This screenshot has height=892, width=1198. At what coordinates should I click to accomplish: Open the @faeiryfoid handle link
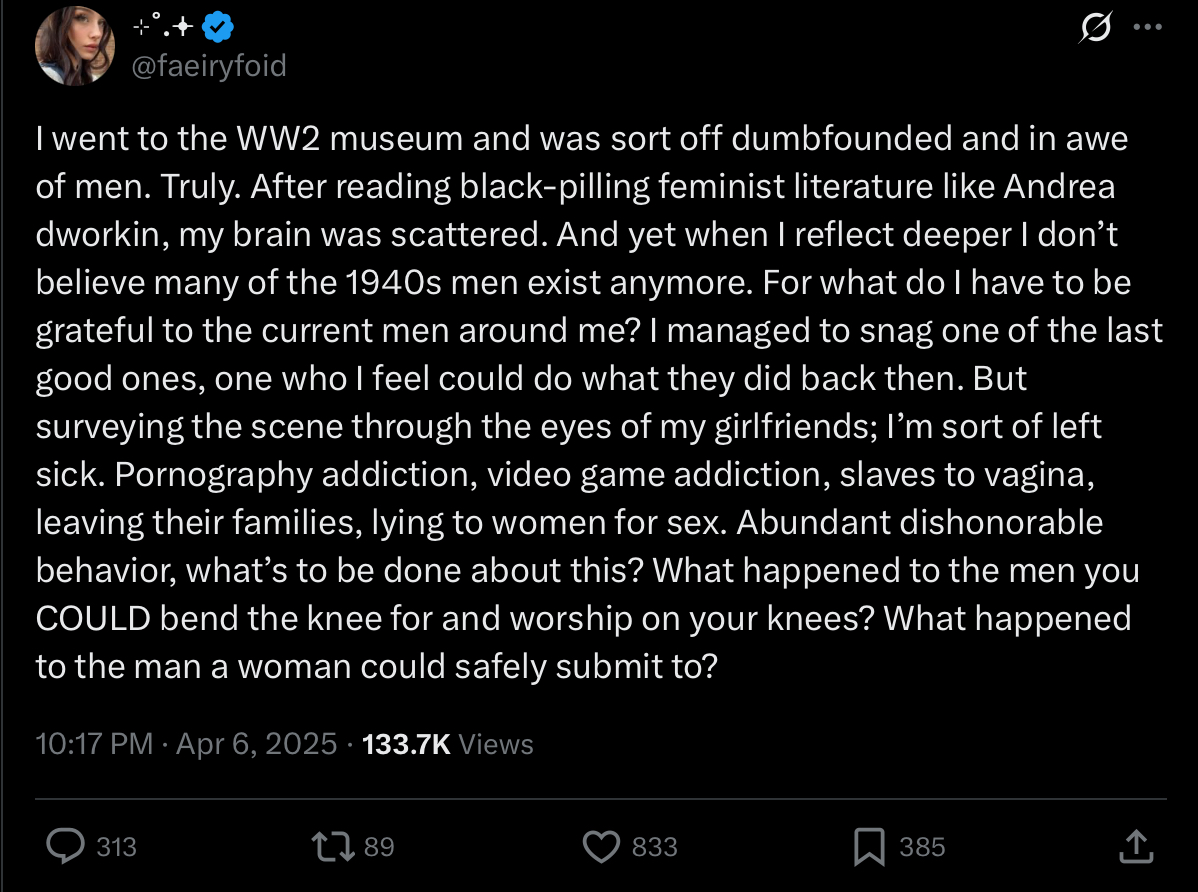pos(209,66)
